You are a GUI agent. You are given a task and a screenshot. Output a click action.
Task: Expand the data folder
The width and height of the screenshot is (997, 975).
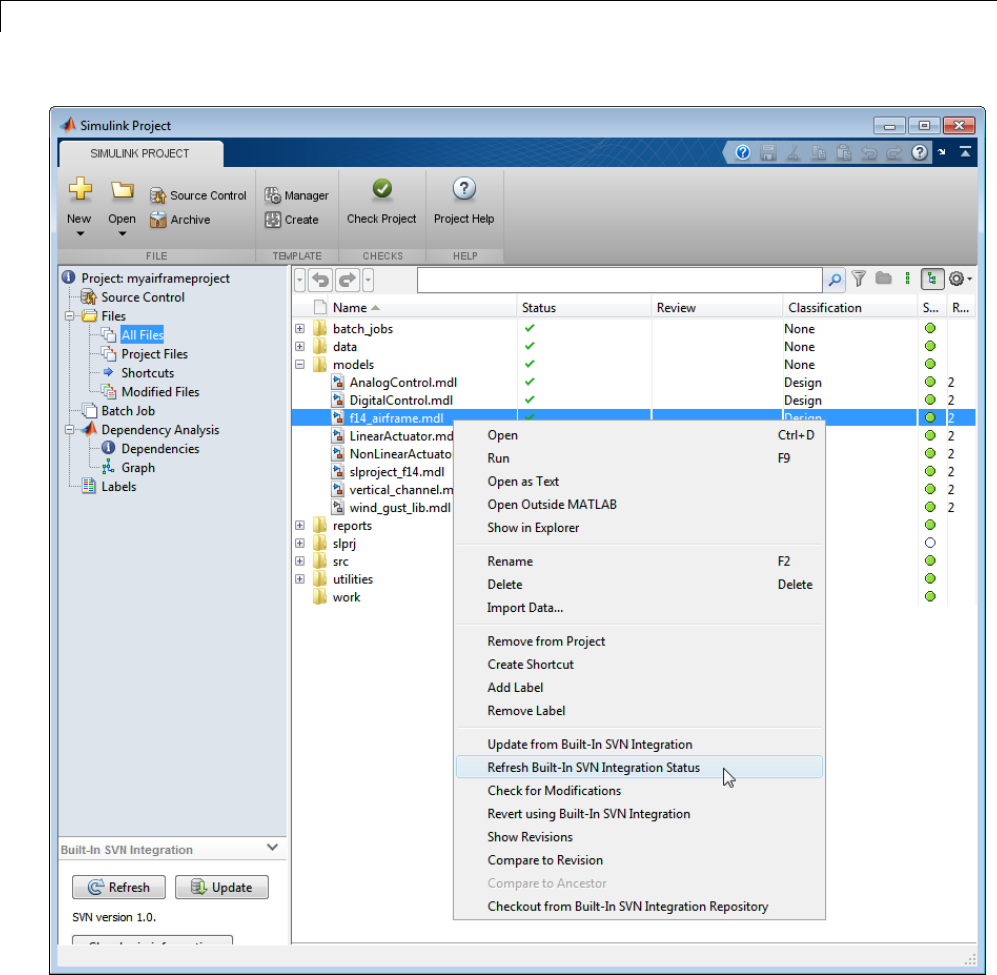pos(300,347)
